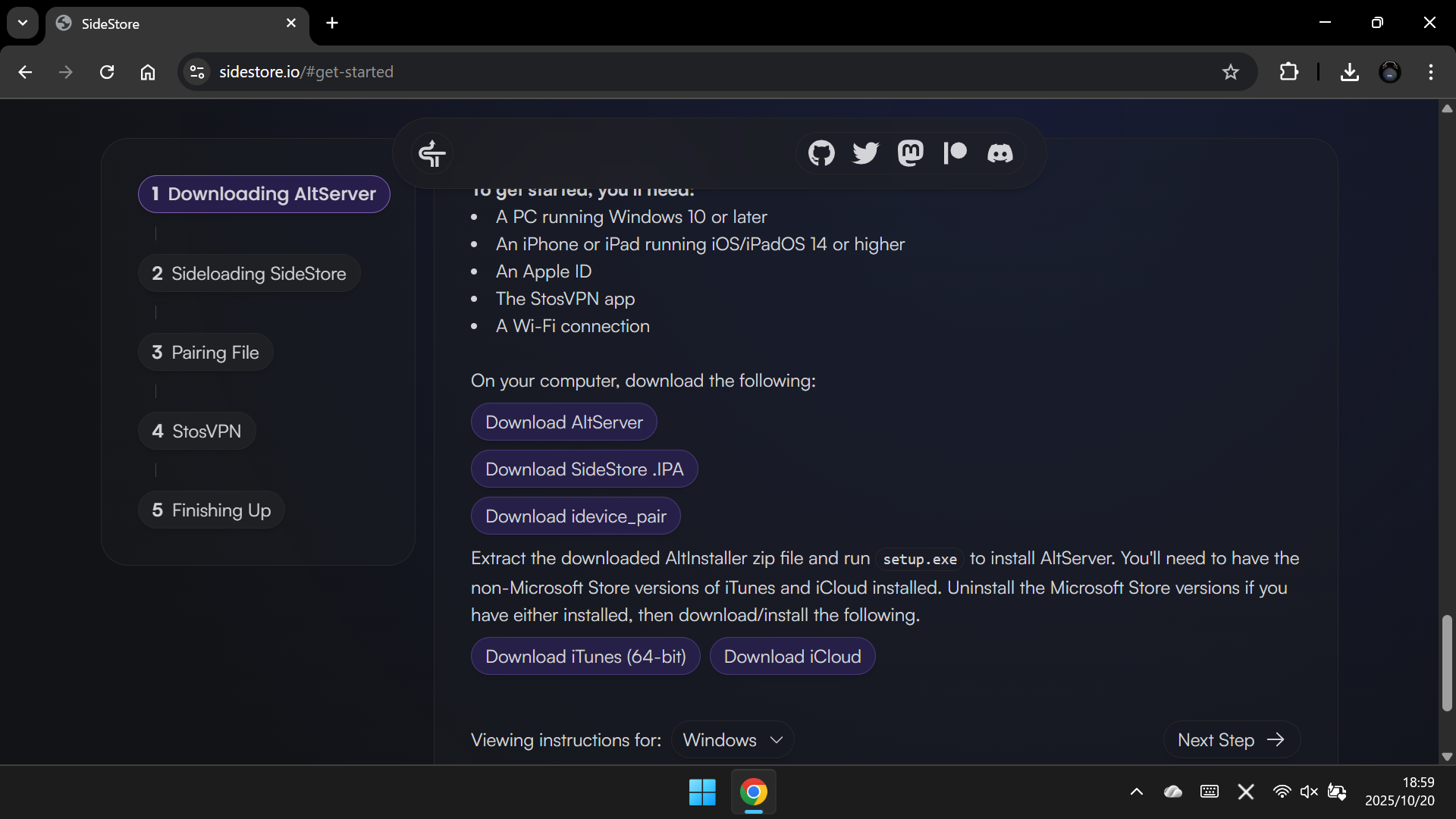Bookmark this page with star icon

[x=1230, y=72]
